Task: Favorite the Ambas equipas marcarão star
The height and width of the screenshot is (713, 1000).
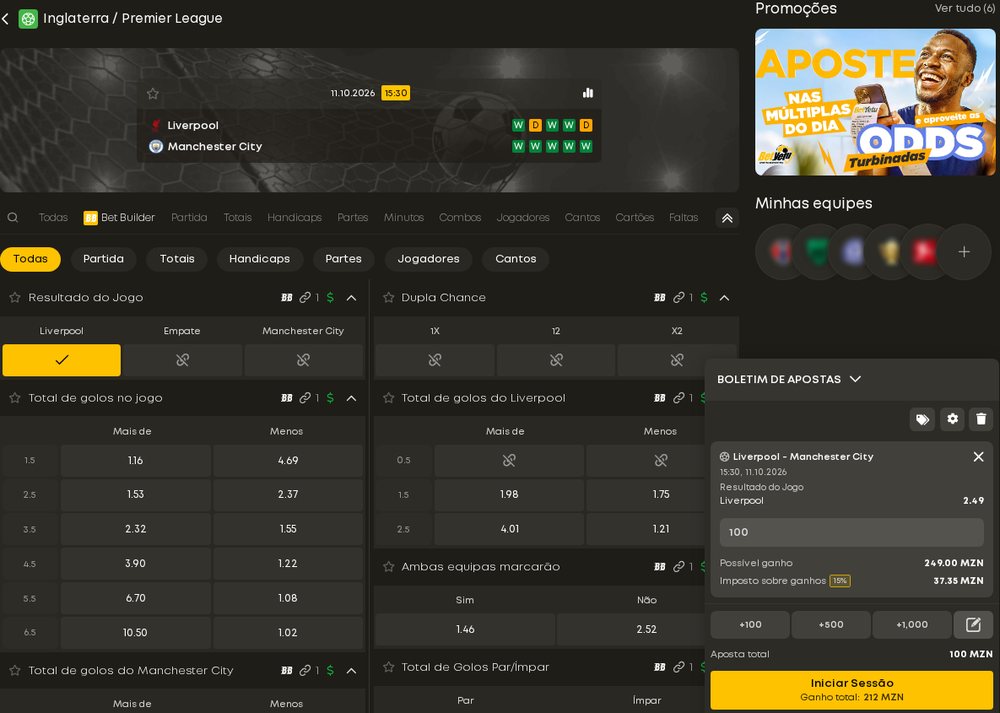Action: click(388, 566)
